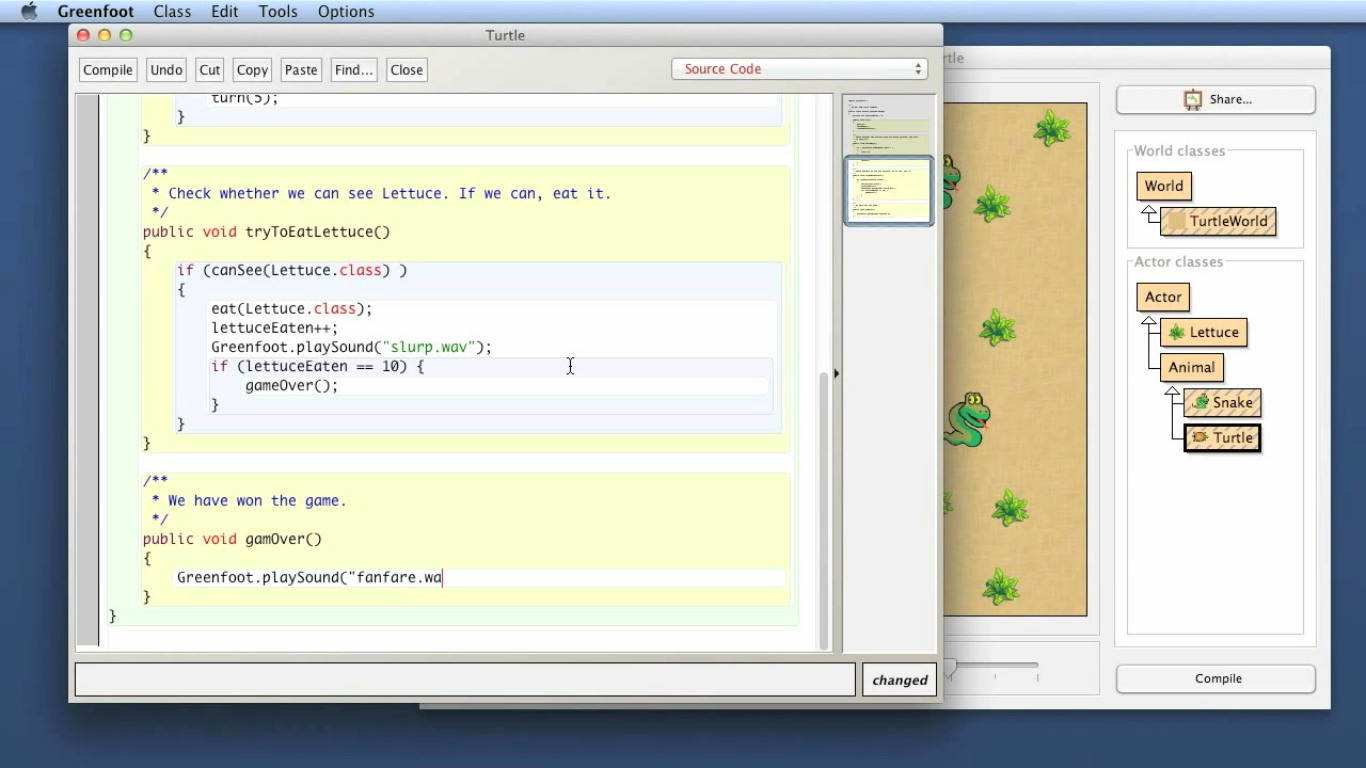Select the TurtleWorld class
Viewport: 1366px width, 768px height.
(1218, 221)
